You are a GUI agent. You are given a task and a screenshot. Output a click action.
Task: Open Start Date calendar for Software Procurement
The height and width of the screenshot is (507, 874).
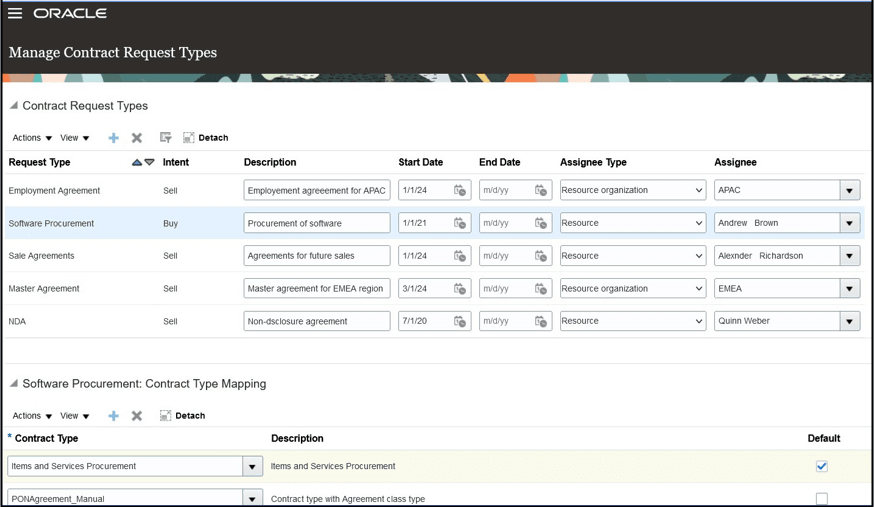[460, 223]
